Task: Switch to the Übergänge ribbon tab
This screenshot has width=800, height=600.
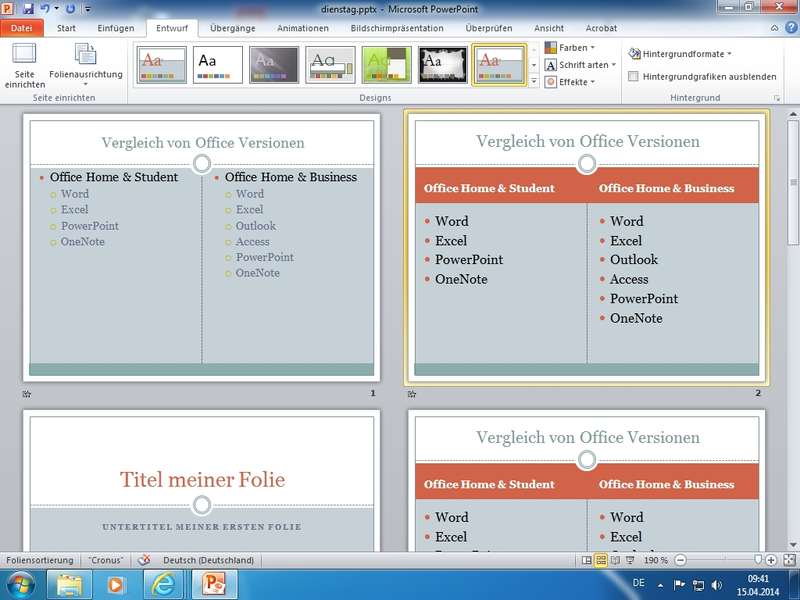Action: pos(233,28)
